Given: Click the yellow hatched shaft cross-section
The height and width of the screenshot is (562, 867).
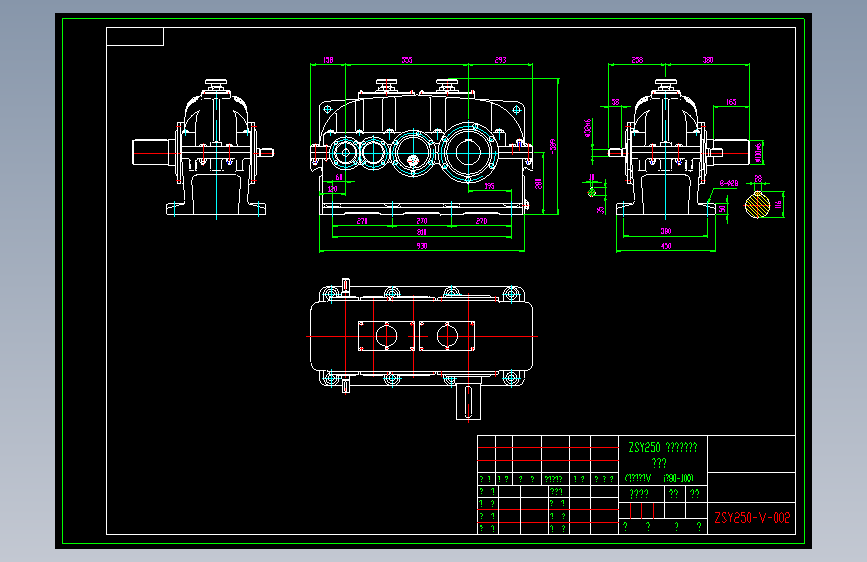Looking at the screenshot, I should tap(758, 205).
